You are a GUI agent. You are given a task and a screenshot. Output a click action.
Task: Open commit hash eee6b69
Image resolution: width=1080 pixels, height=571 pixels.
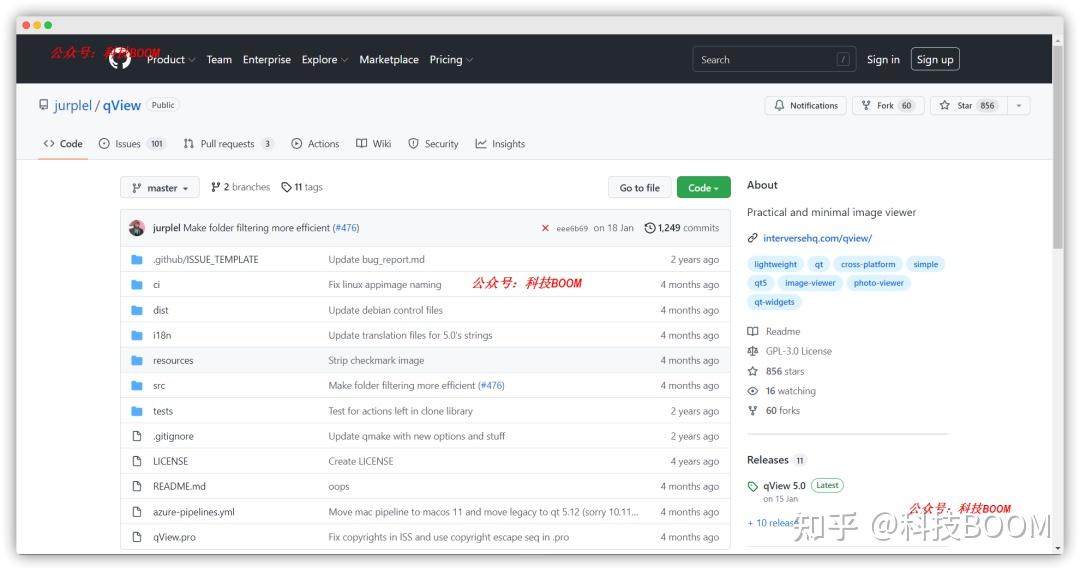tap(572, 228)
